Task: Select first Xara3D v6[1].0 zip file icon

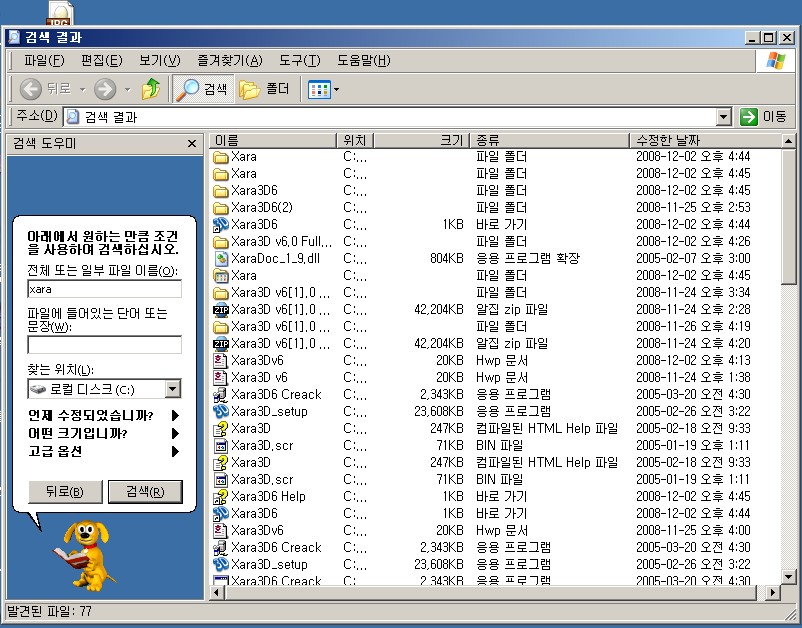Action: coord(220,310)
